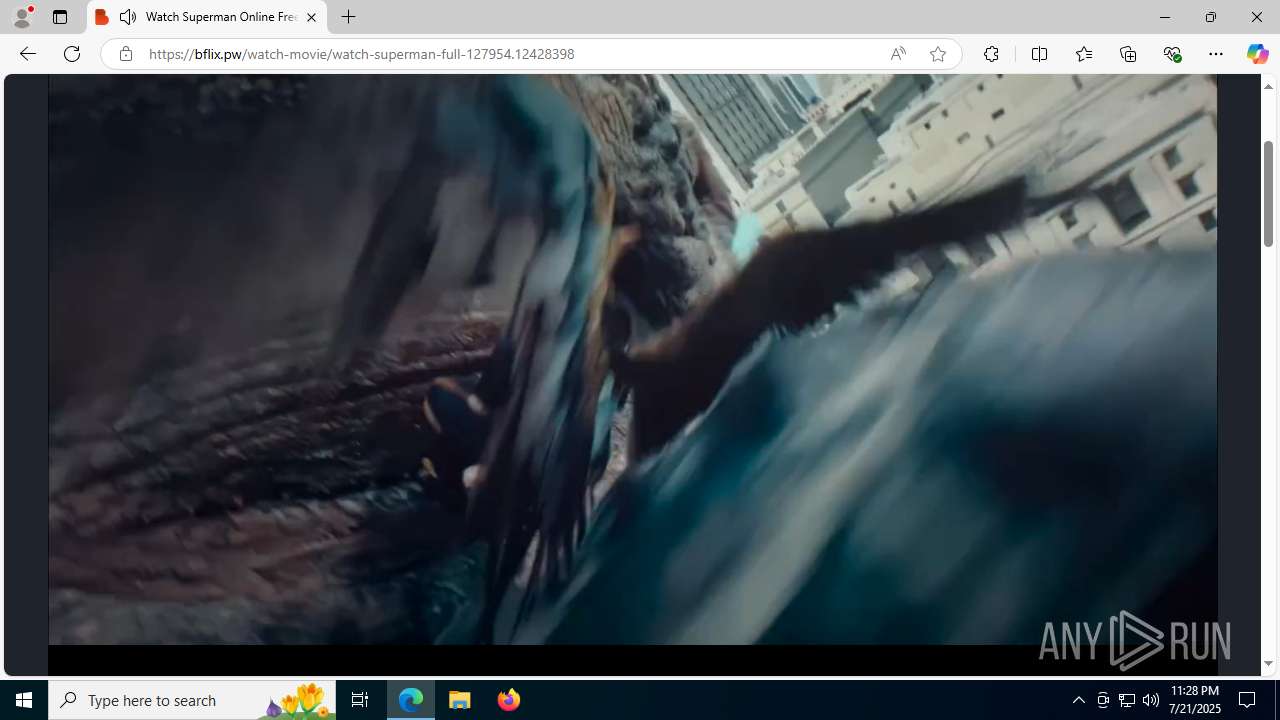Image resolution: width=1280 pixels, height=720 pixels.
Task: Open File Explorer from taskbar
Action: click(x=460, y=700)
